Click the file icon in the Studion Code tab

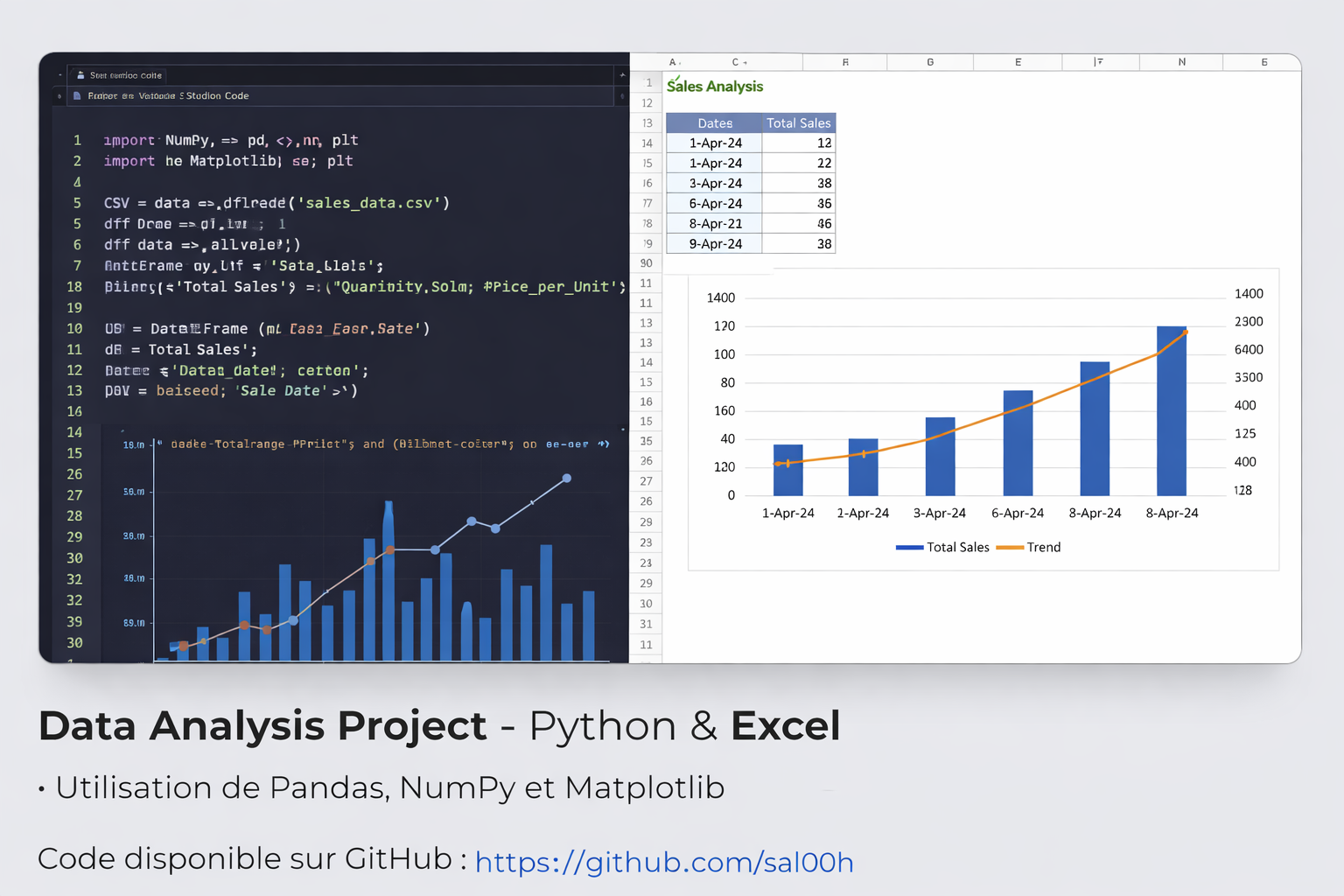click(78, 95)
